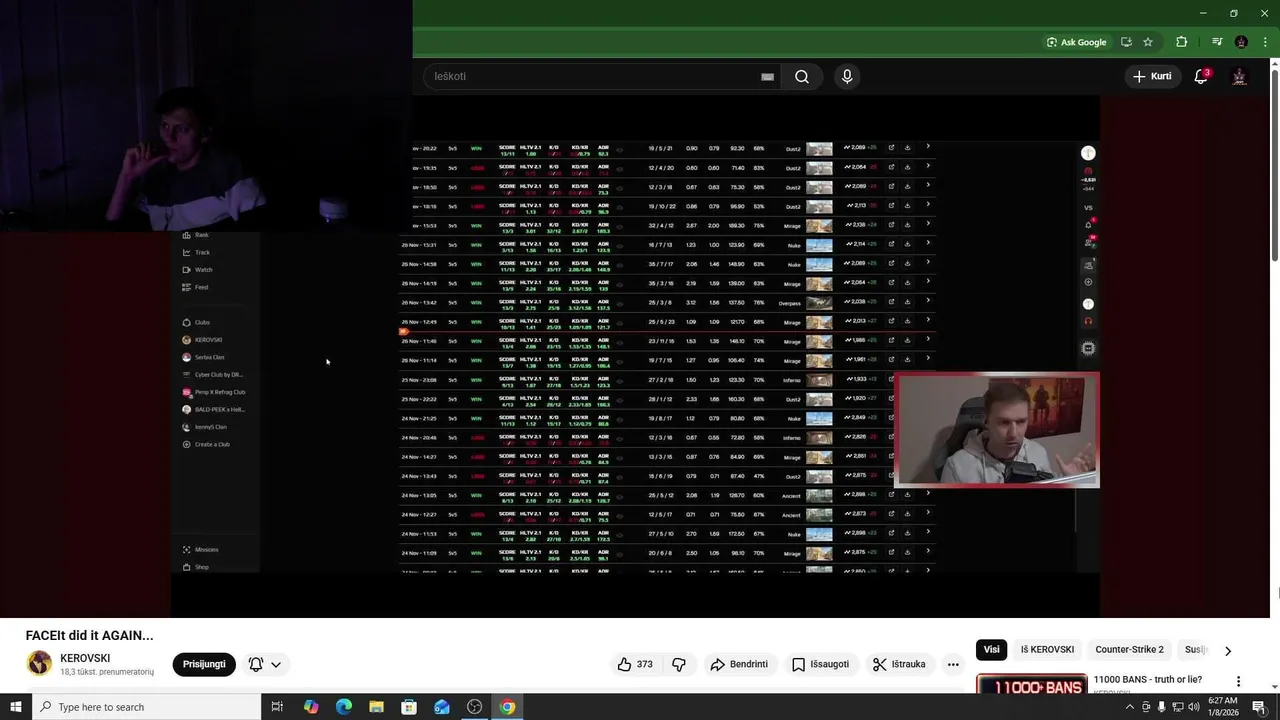The image size is (1280, 720).
Task: Open the 11000 BANS video thumbnail
Action: pos(1031,684)
